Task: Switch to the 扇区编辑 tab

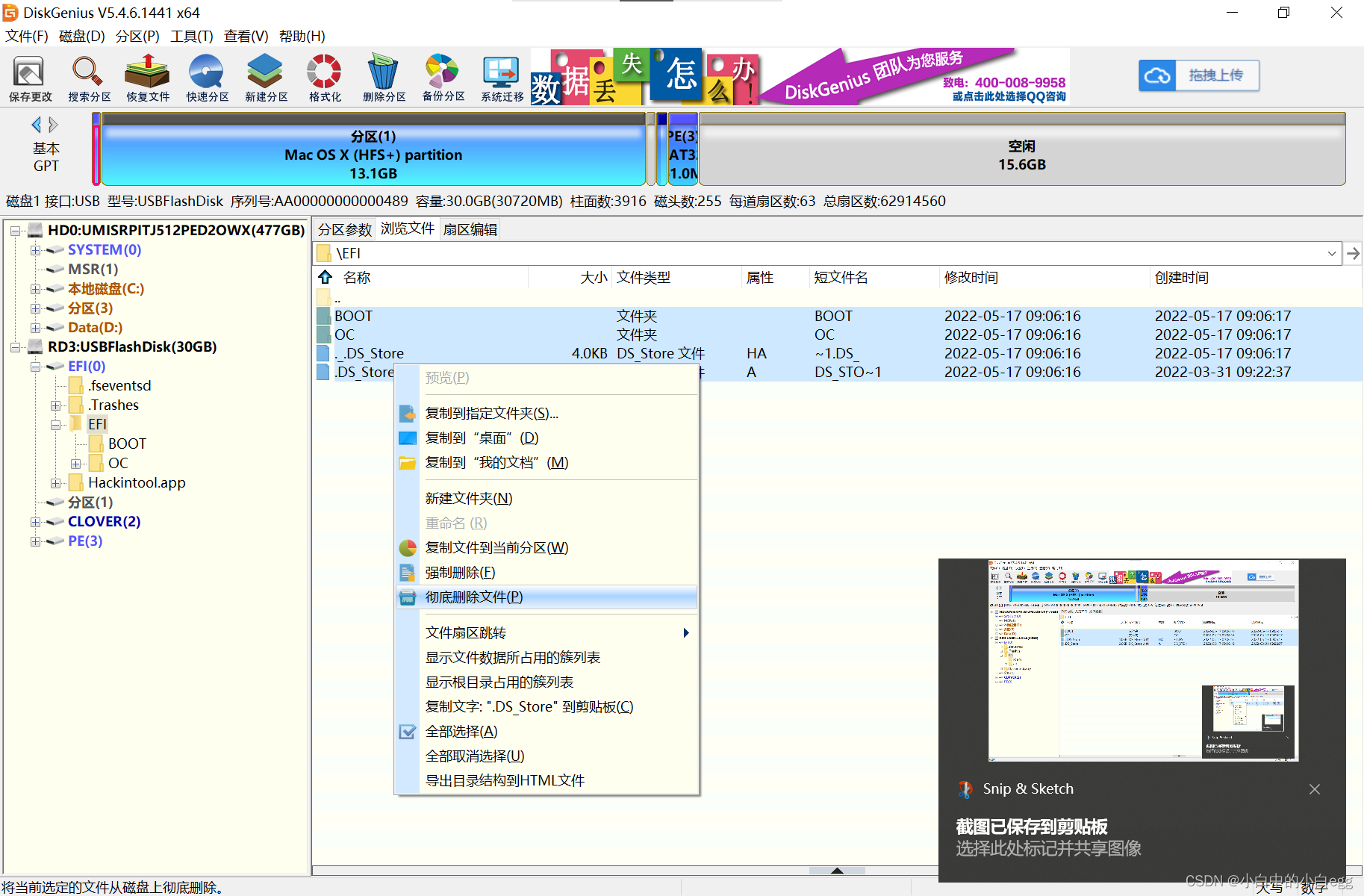Action: pos(470,229)
